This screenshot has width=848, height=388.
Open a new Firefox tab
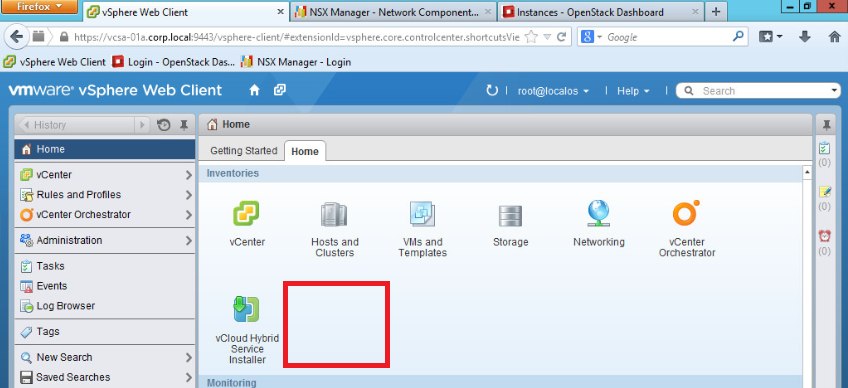pyautogui.click(x=716, y=11)
